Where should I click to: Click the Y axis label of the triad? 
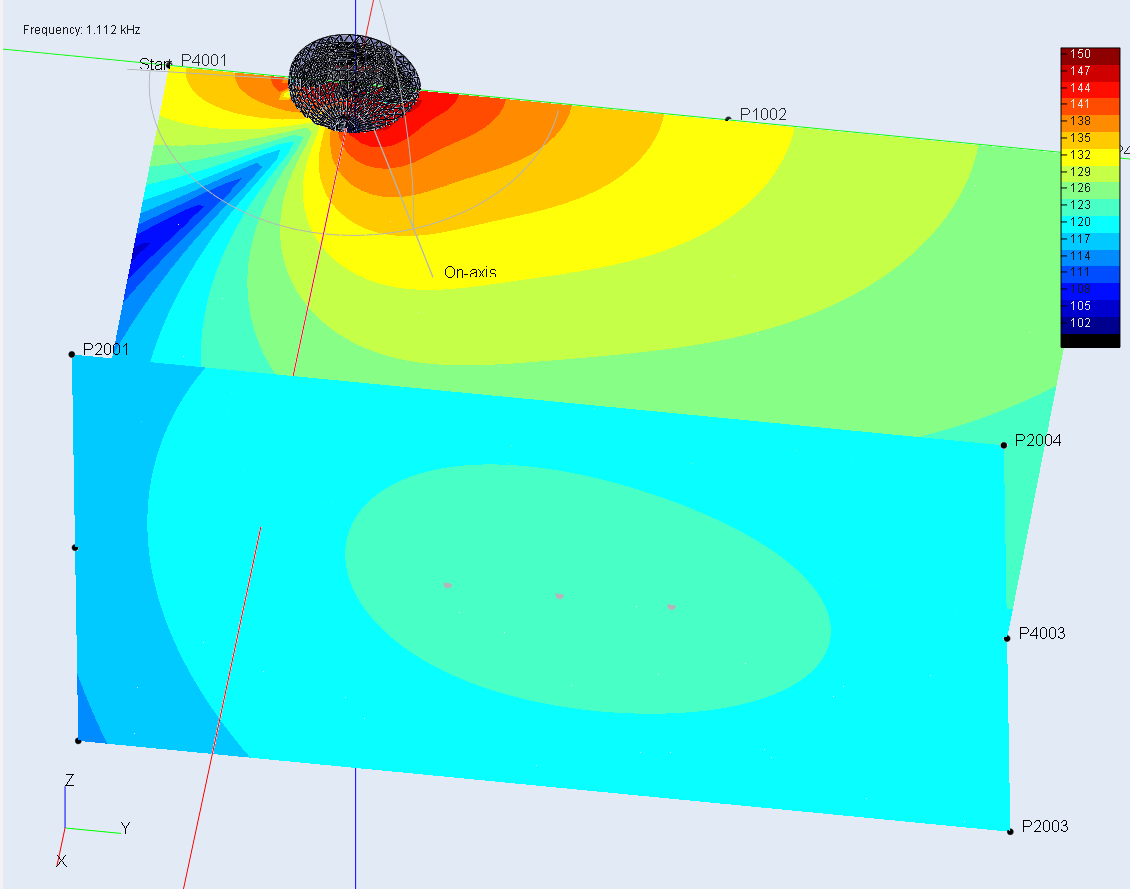[125, 828]
